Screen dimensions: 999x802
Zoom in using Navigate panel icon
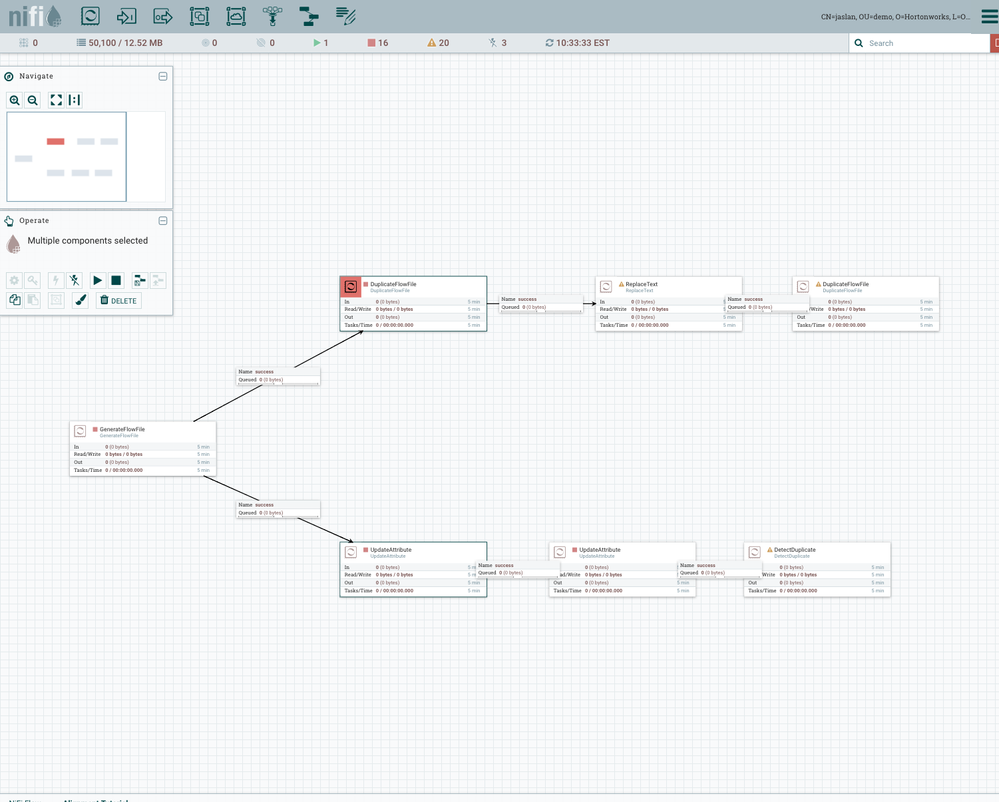15,100
